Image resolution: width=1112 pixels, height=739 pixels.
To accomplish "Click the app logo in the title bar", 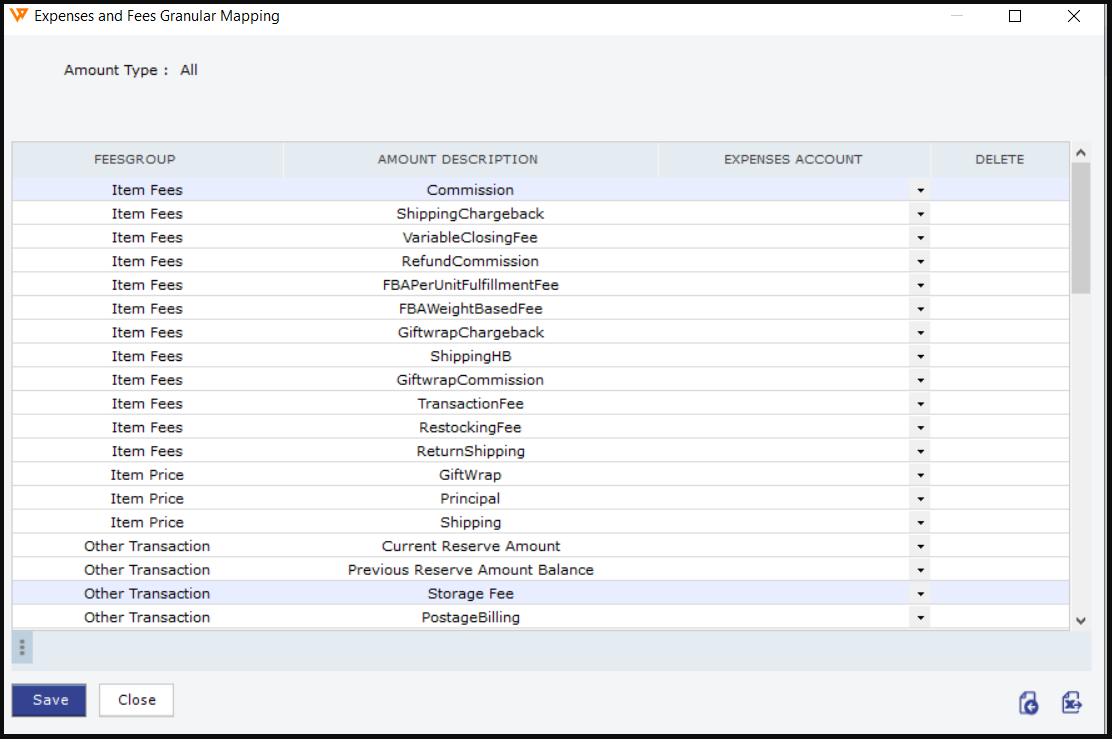I will coord(18,16).
